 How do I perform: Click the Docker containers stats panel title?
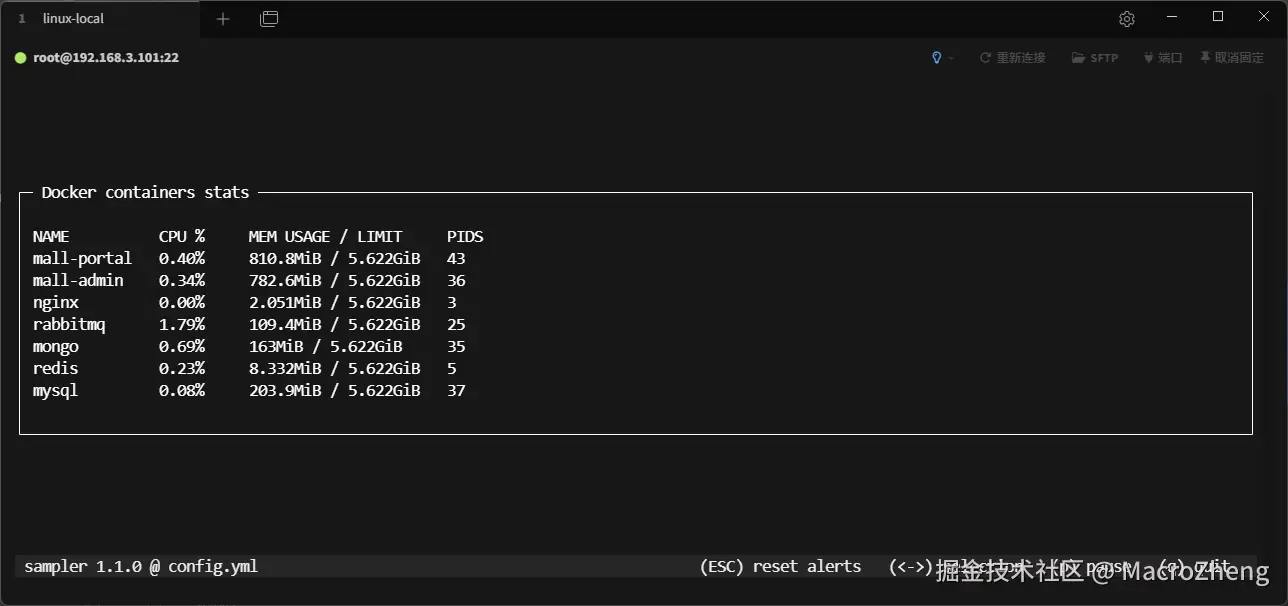145,192
